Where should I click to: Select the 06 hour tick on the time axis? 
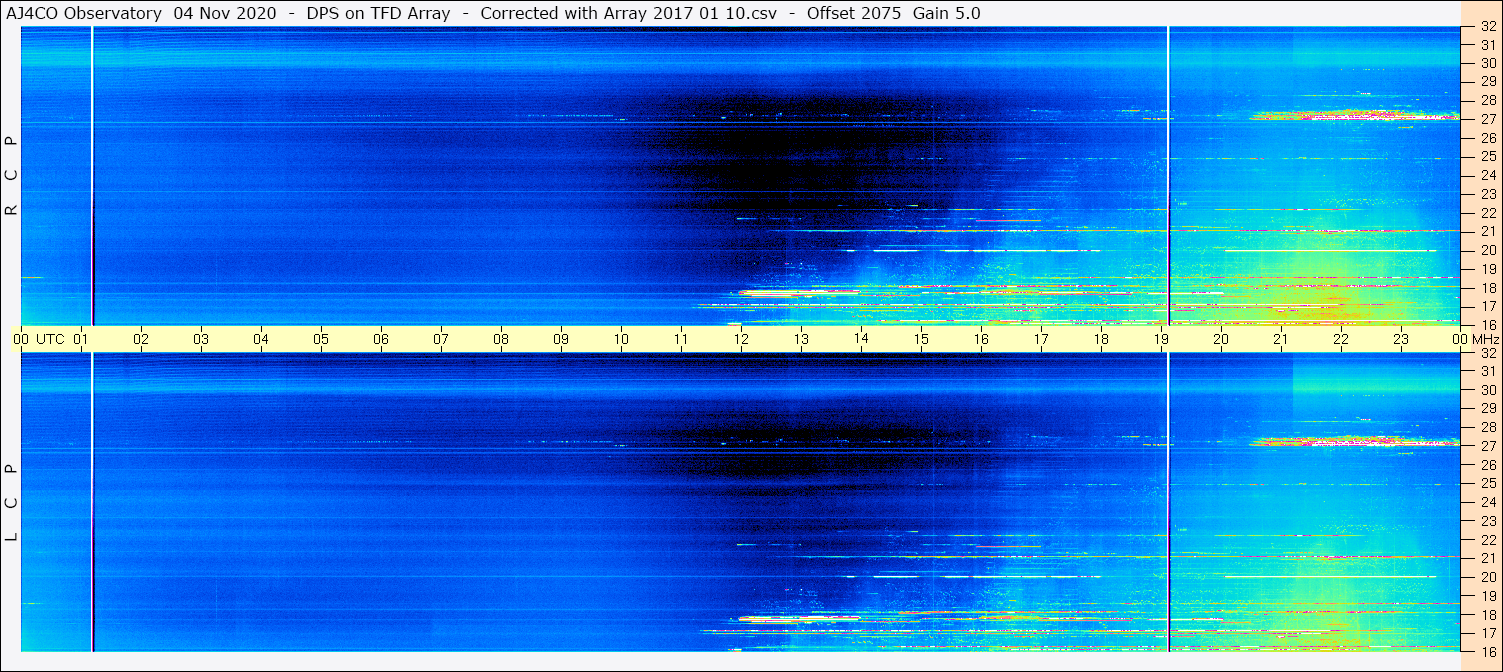click(381, 339)
